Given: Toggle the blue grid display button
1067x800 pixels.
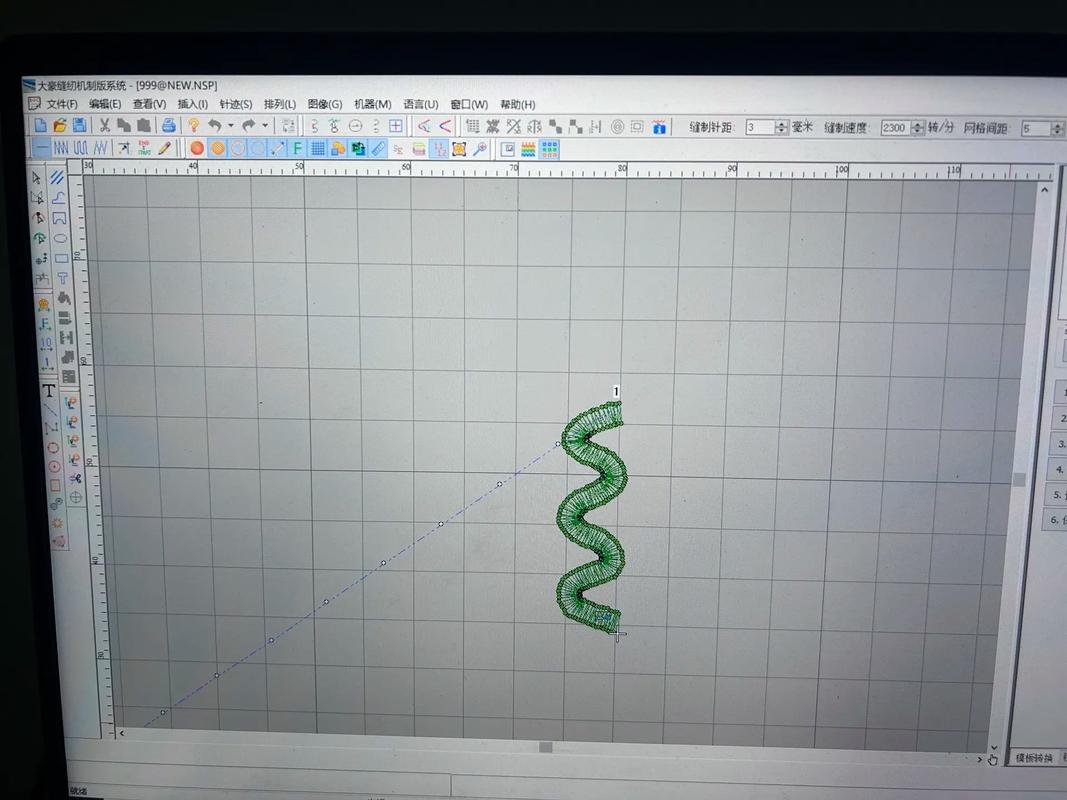Looking at the screenshot, I should 317,148.
